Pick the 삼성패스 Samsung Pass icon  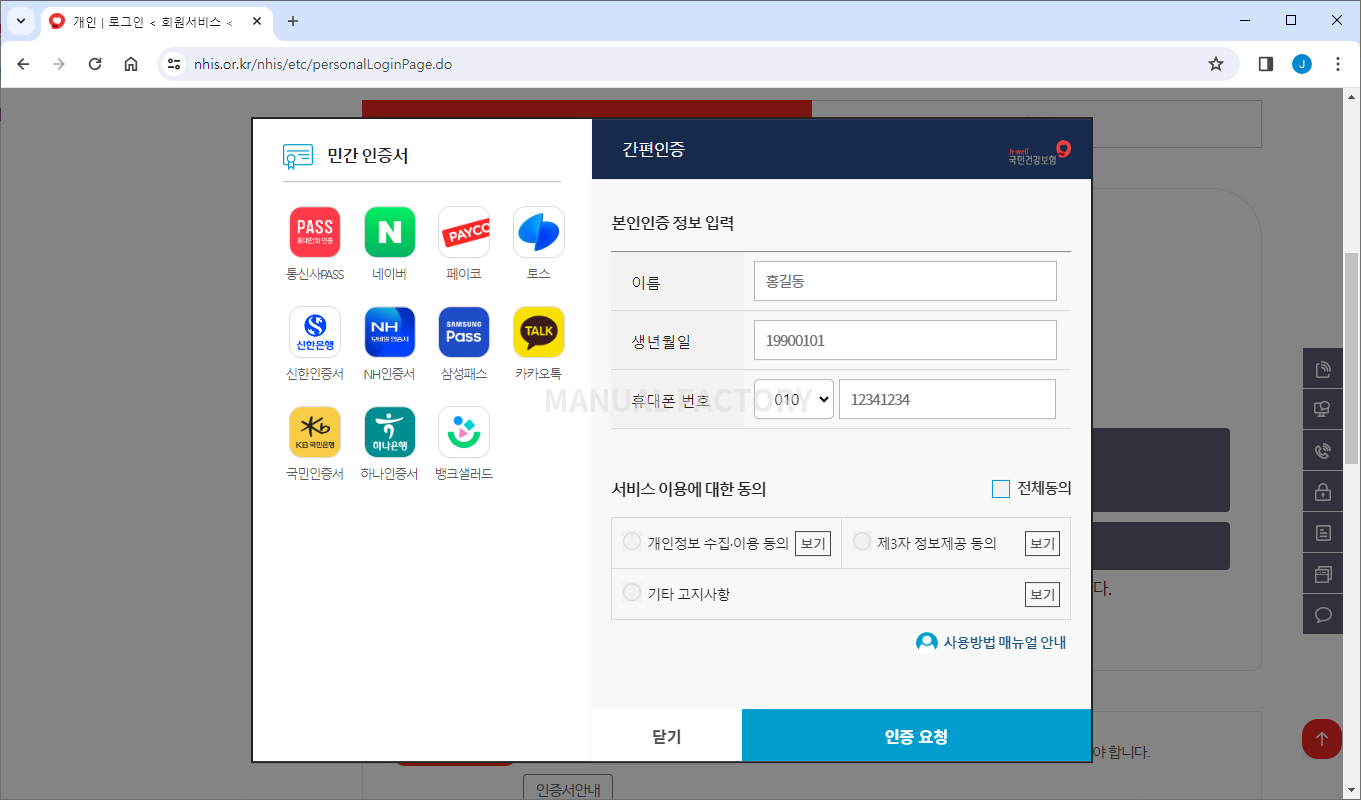(464, 332)
